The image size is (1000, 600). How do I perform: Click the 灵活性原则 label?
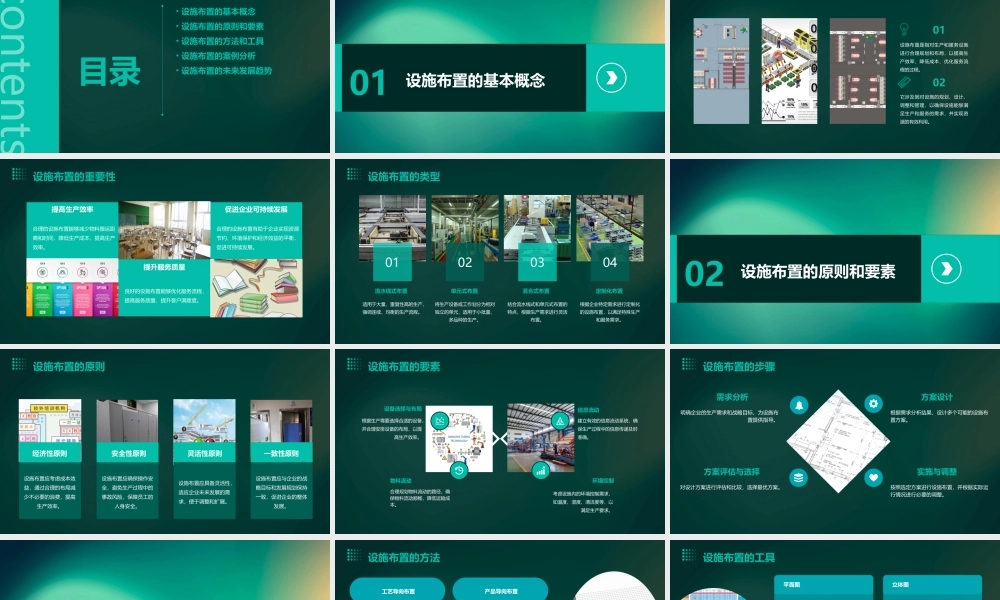205,453
